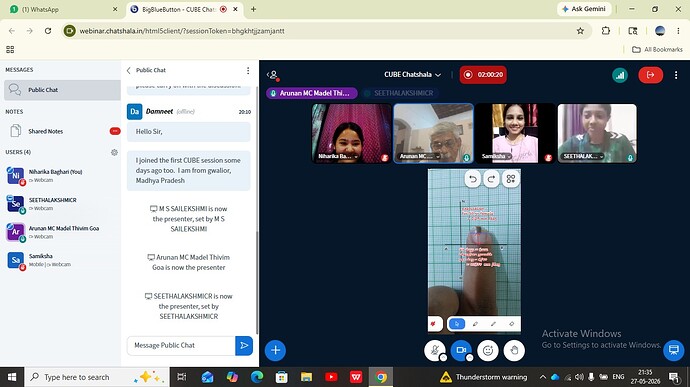Open the manage users gear icon
Viewport: 690px width, 387px height.
coord(114,152)
